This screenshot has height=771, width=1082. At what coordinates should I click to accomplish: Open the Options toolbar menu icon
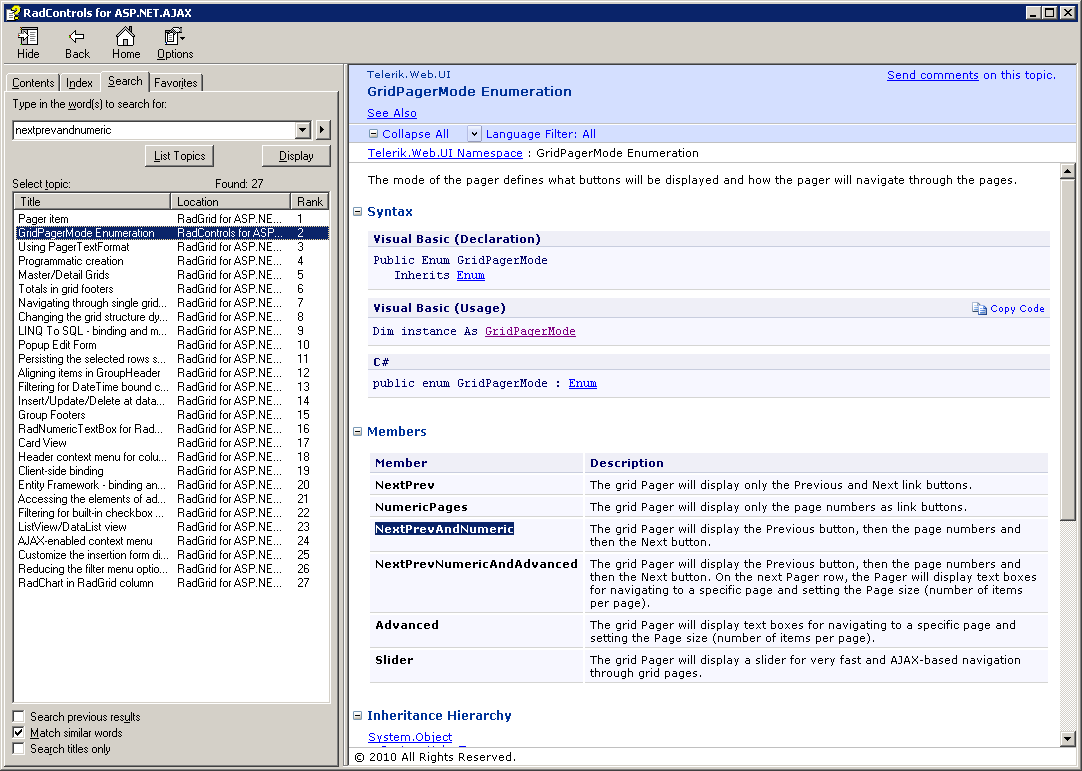pyautogui.click(x=174, y=36)
